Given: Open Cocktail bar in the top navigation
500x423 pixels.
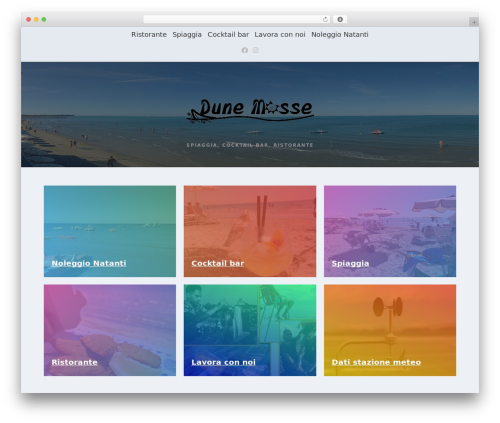Looking at the screenshot, I should coord(228,35).
